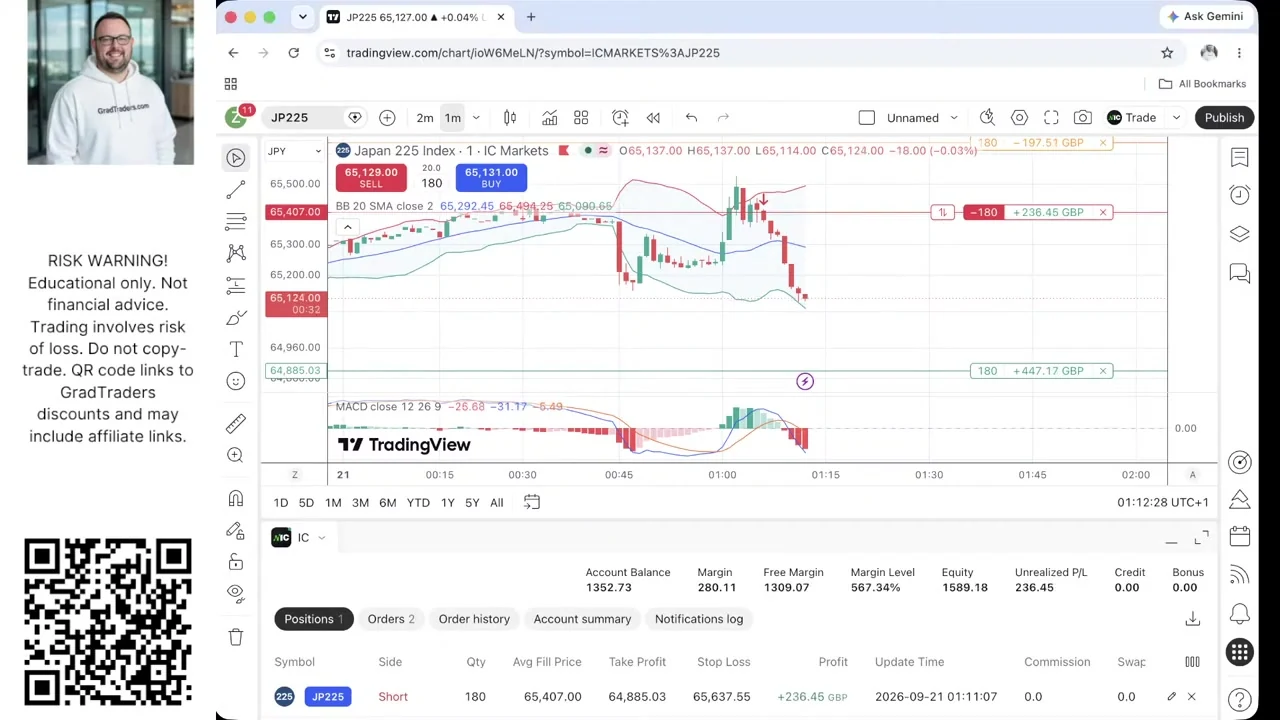Image resolution: width=1280 pixels, height=720 pixels.
Task: Collapse the indicator legend chevron
Action: (347, 227)
